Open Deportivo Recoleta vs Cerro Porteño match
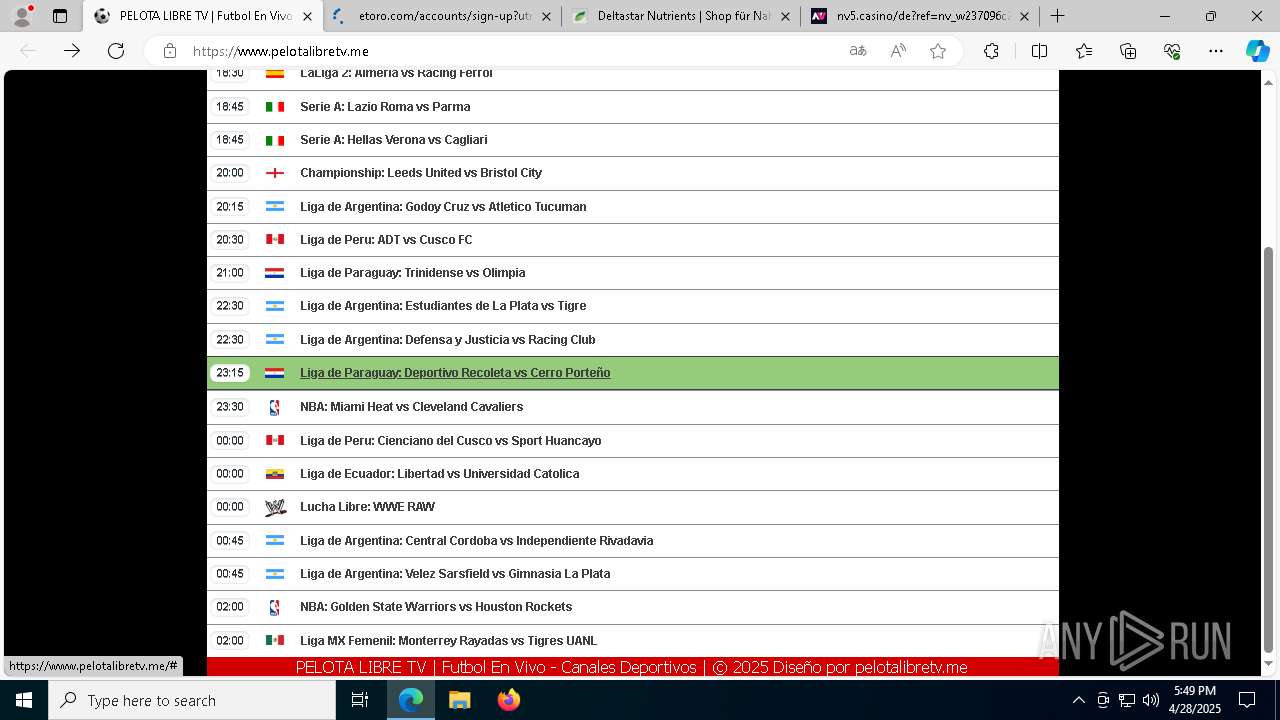Image resolution: width=1280 pixels, height=720 pixels. tap(455, 373)
